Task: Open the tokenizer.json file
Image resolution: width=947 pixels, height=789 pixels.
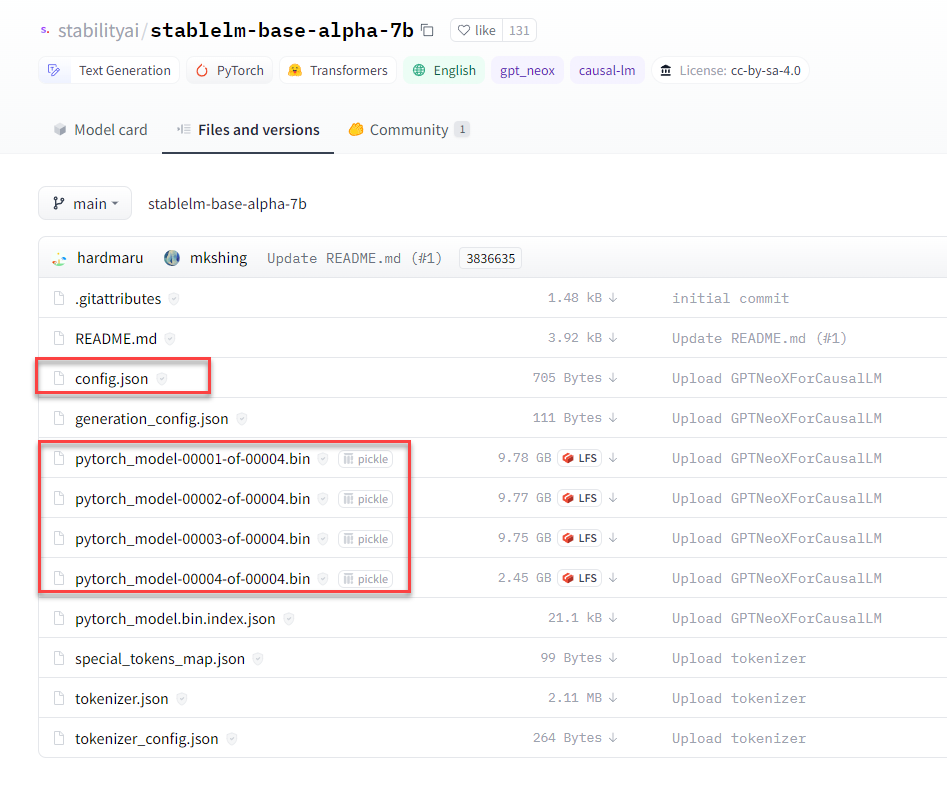Action: tap(121, 698)
